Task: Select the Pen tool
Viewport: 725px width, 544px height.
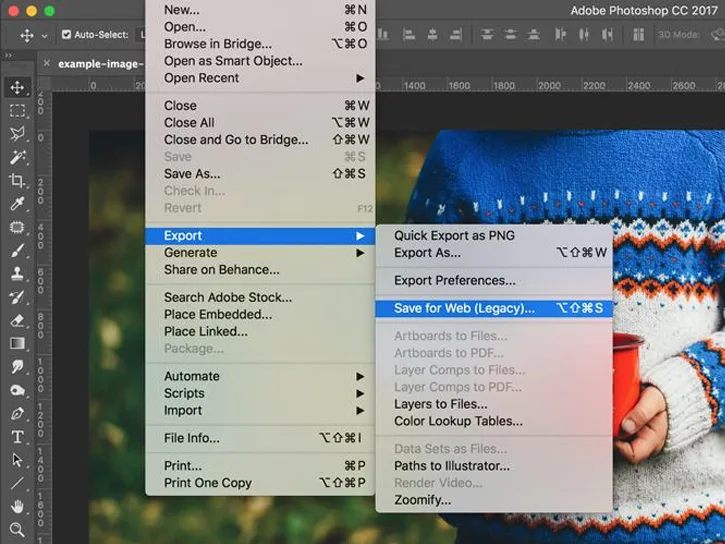Action: point(17,413)
